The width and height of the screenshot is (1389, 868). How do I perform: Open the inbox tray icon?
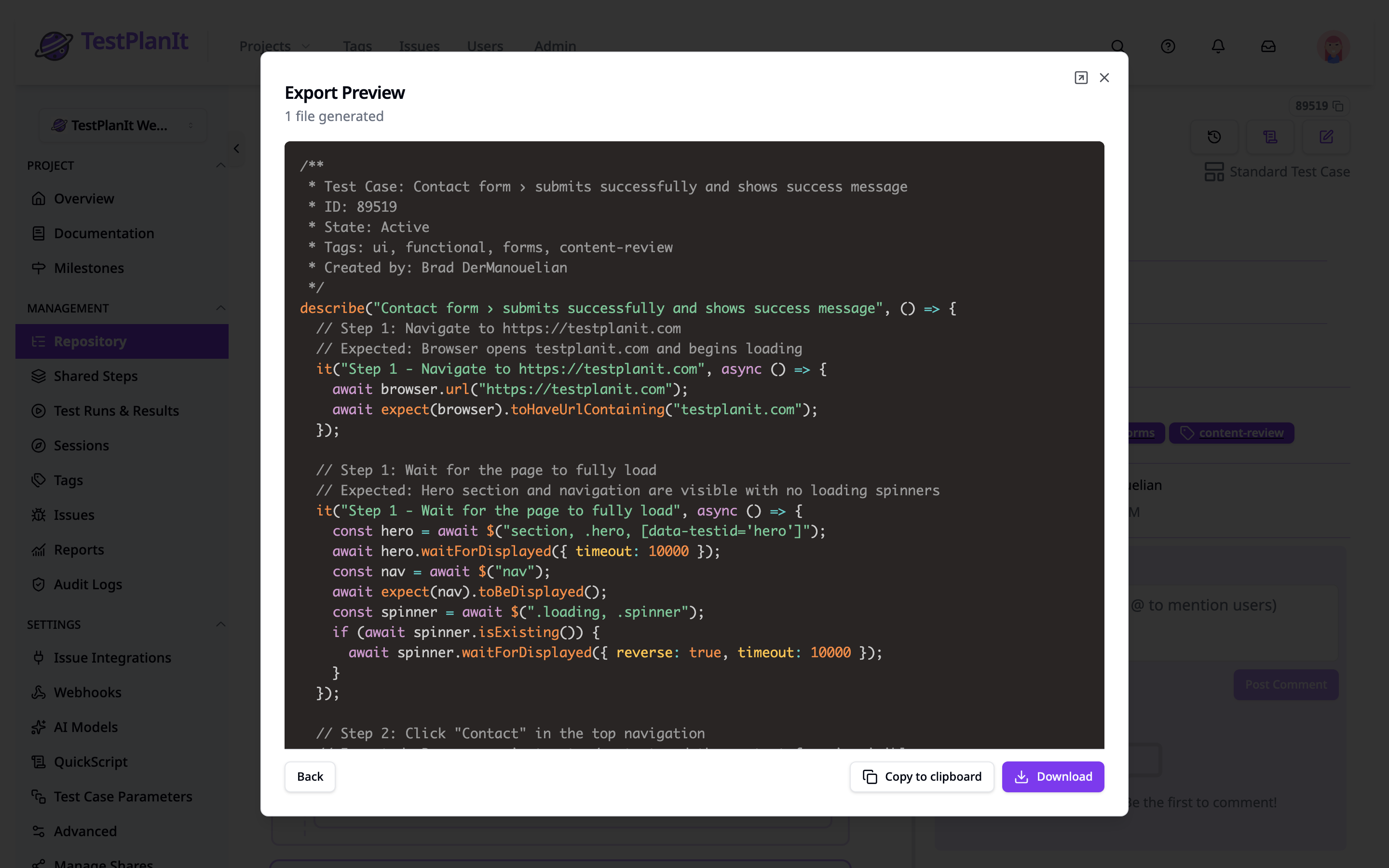coord(1268,46)
